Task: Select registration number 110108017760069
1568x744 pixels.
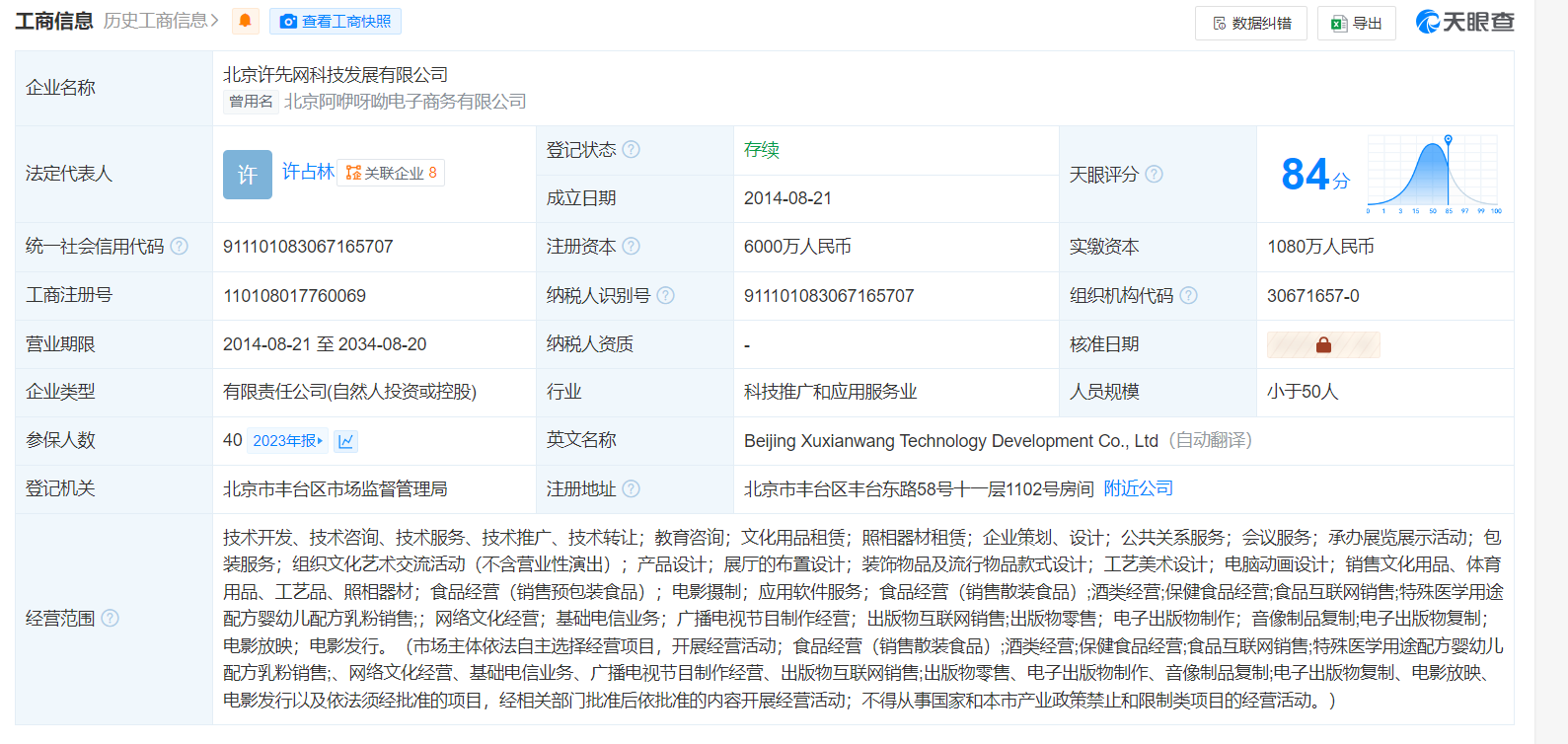Action: [x=294, y=296]
